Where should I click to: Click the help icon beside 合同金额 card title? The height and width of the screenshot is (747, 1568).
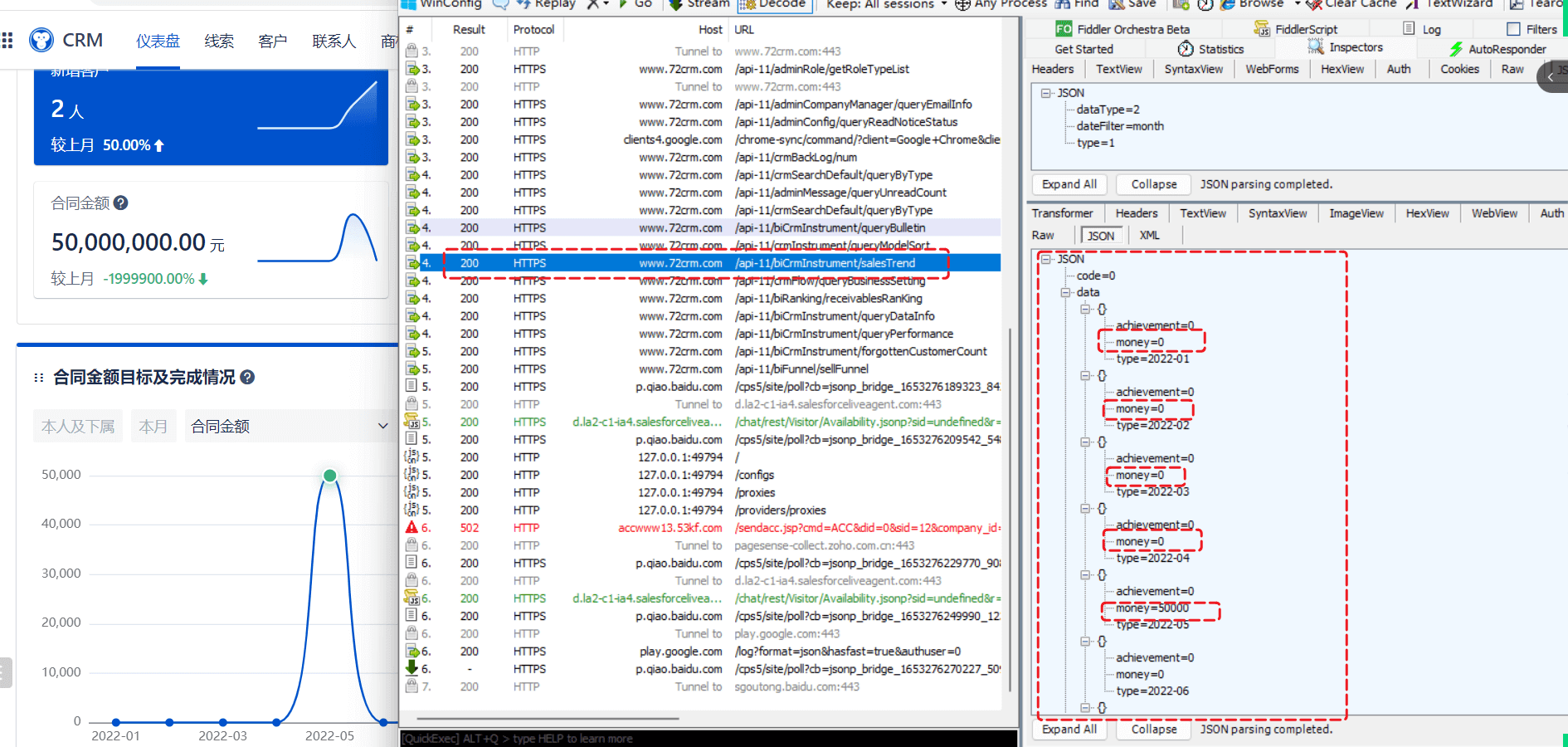[x=120, y=203]
